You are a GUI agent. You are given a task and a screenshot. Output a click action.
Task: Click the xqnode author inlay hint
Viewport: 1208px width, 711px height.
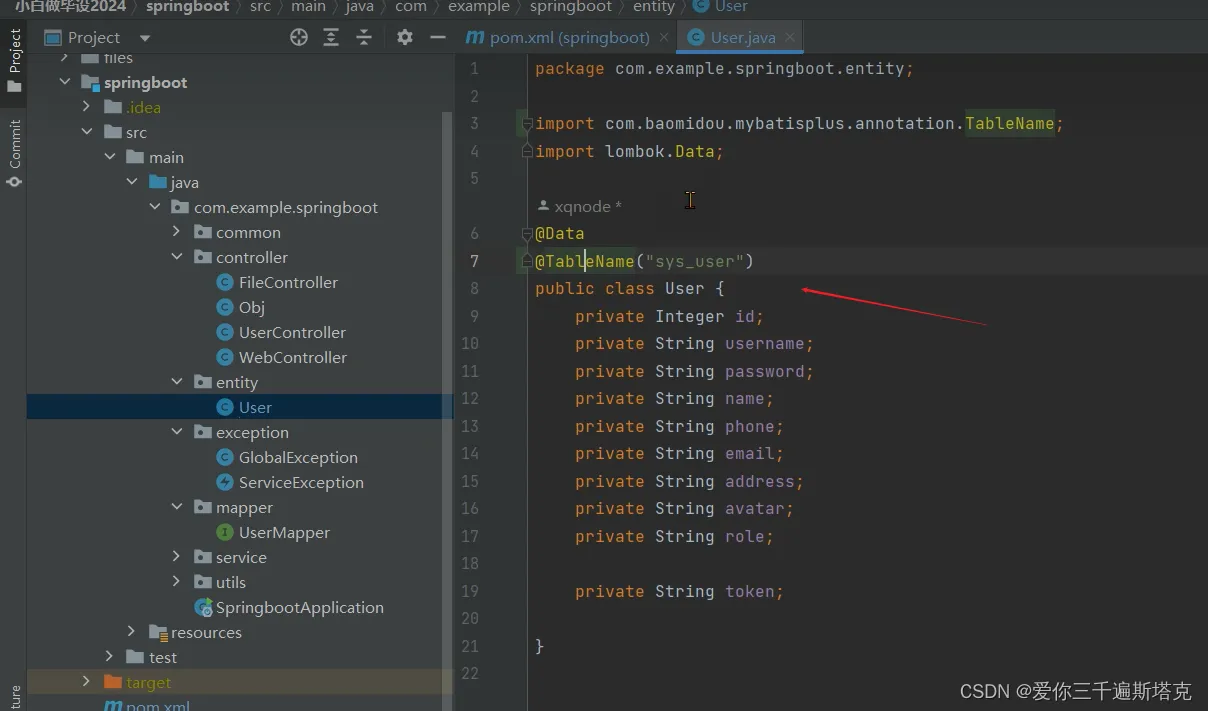(585, 206)
